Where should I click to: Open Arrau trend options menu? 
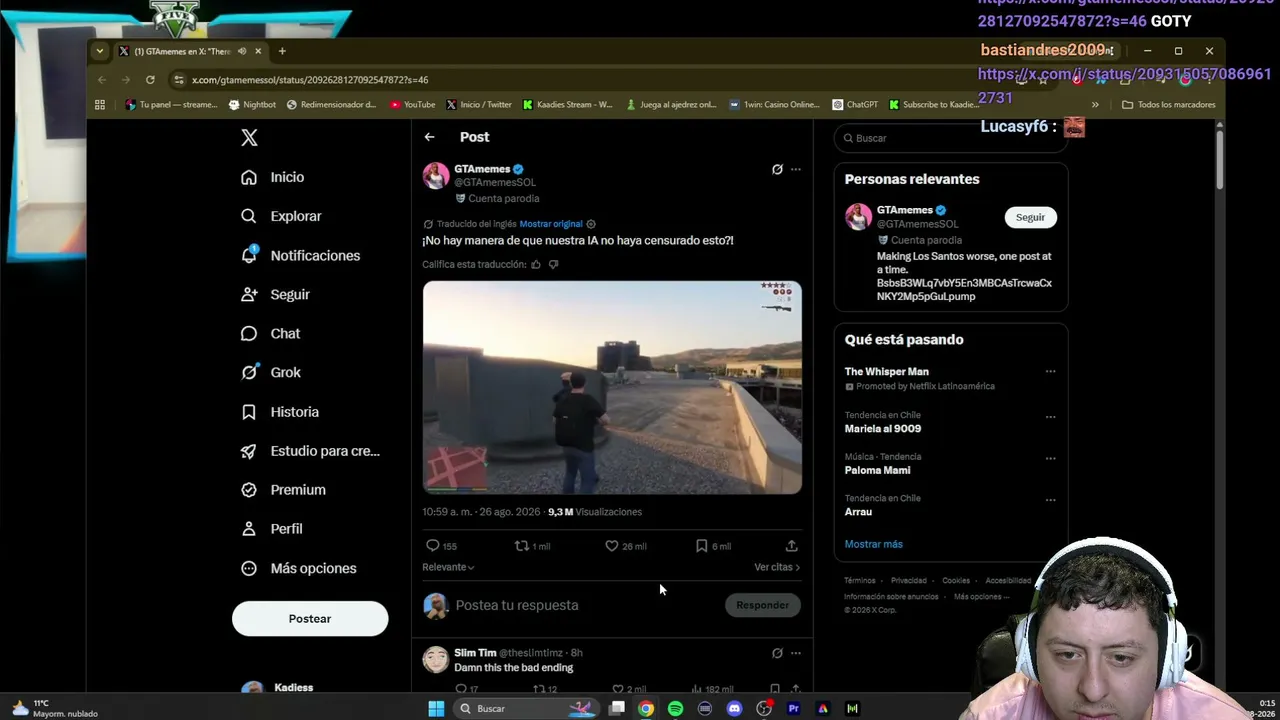coord(1050,500)
